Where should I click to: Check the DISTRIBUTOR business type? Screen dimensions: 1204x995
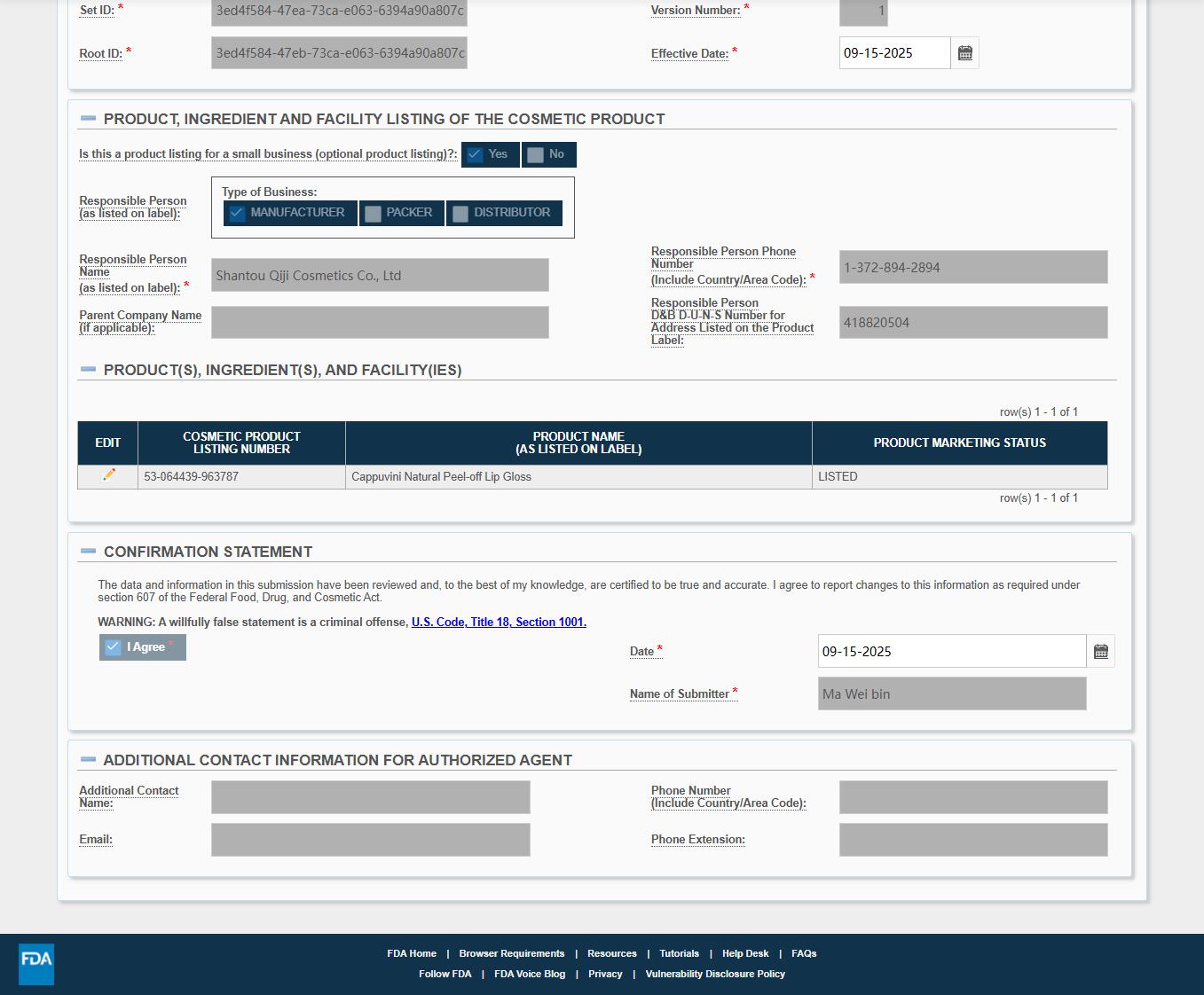click(x=460, y=214)
